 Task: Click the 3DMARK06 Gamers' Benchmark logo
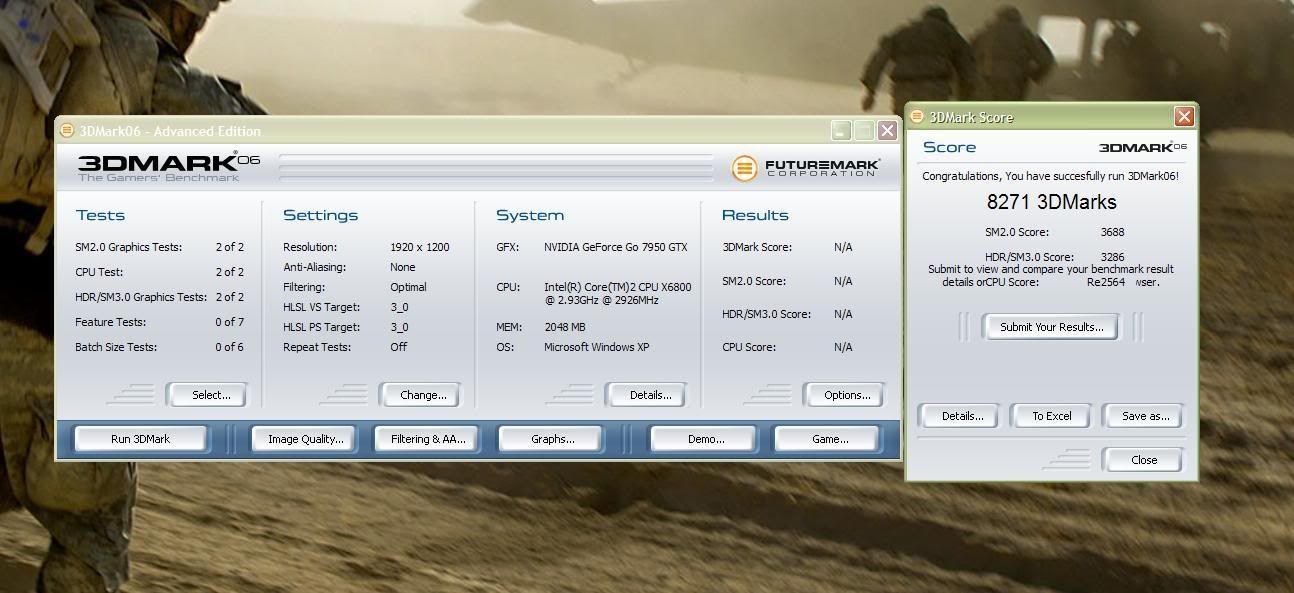[168, 167]
